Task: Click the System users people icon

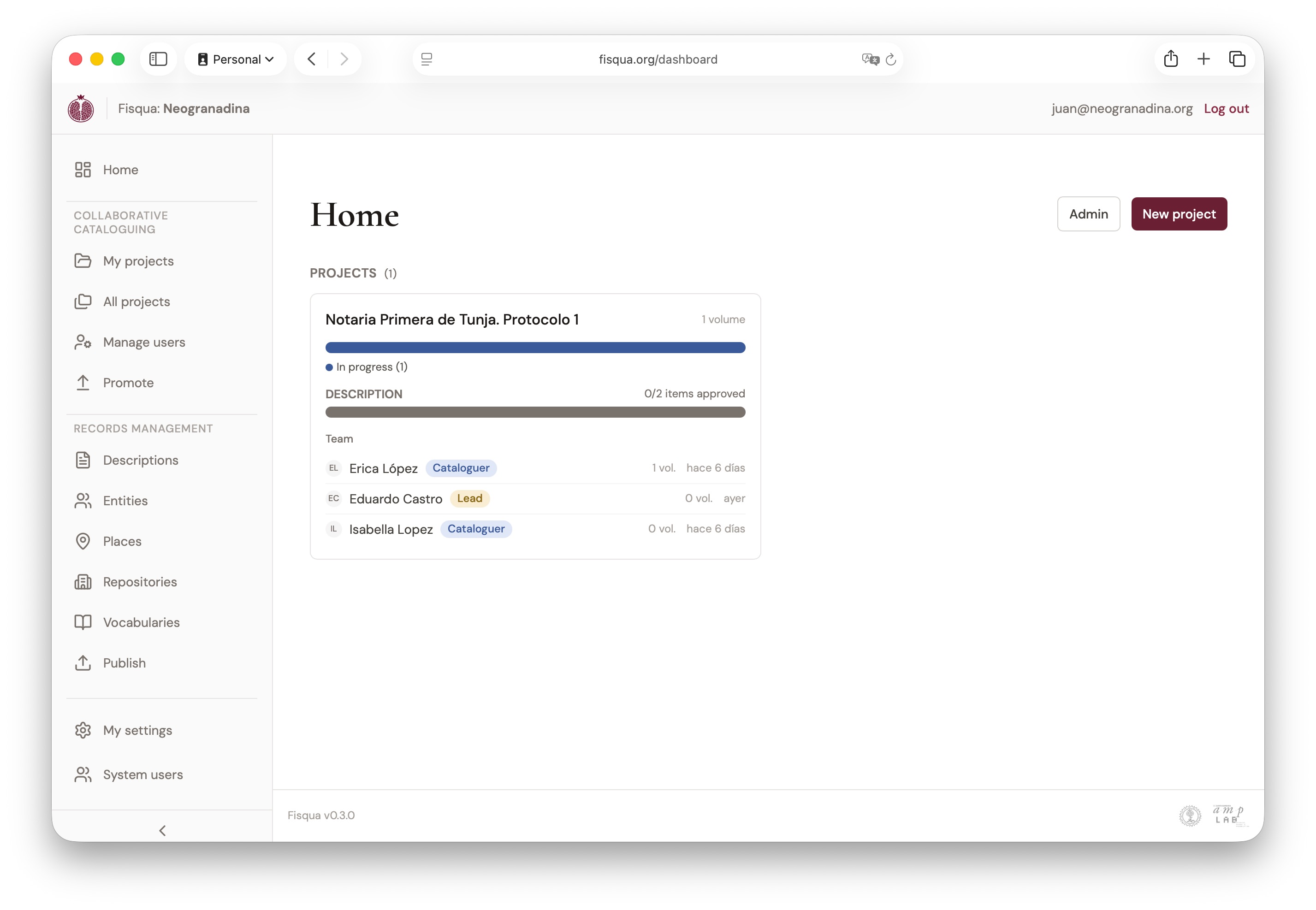Action: 83,774
